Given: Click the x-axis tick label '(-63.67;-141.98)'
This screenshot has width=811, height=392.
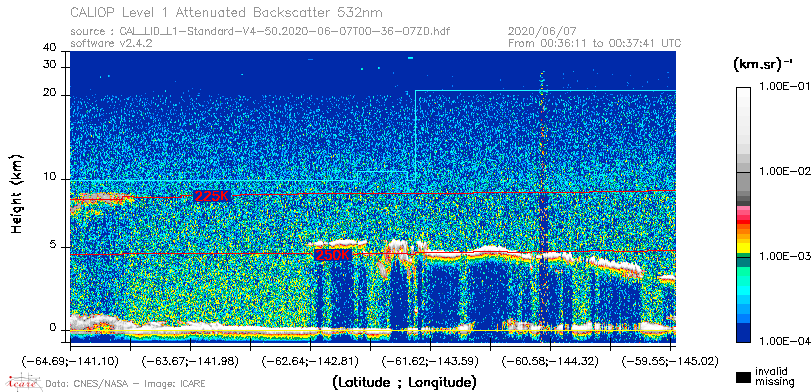Looking at the screenshot, I should point(190,361).
